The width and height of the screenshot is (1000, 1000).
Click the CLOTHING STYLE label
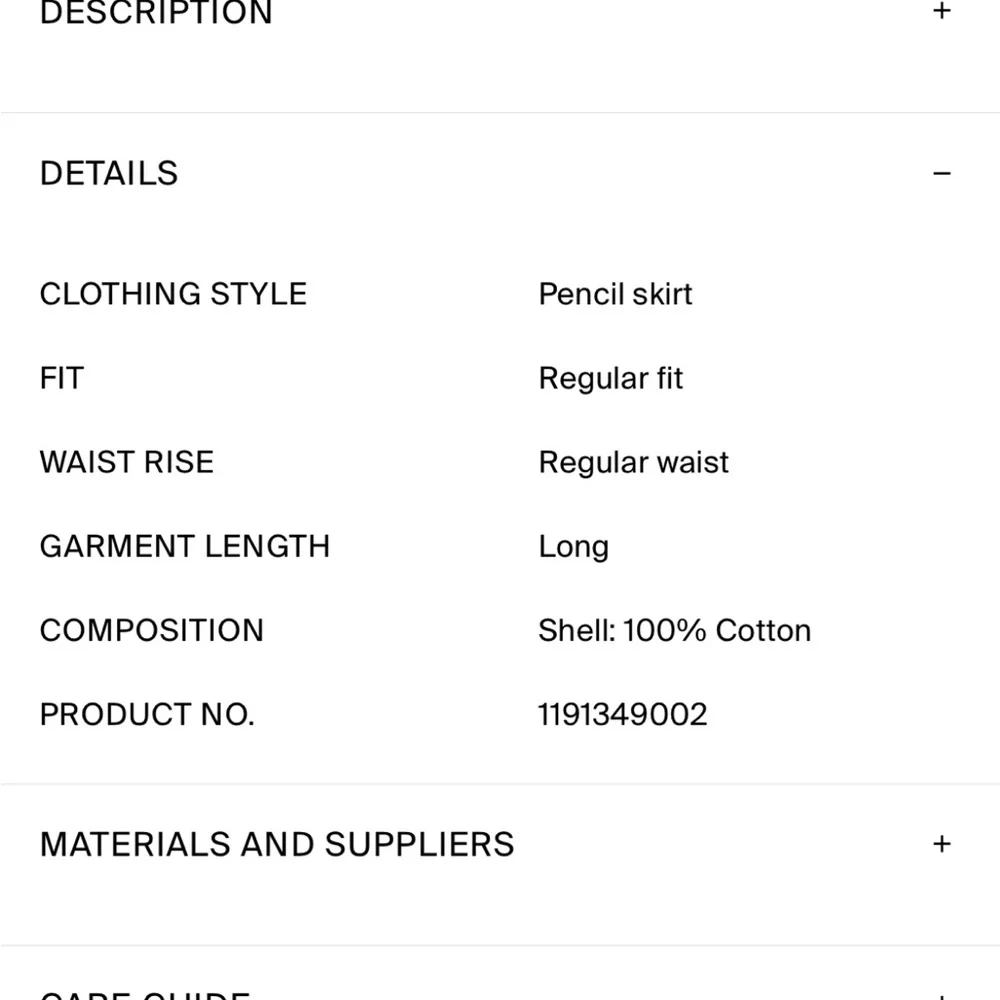click(173, 294)
